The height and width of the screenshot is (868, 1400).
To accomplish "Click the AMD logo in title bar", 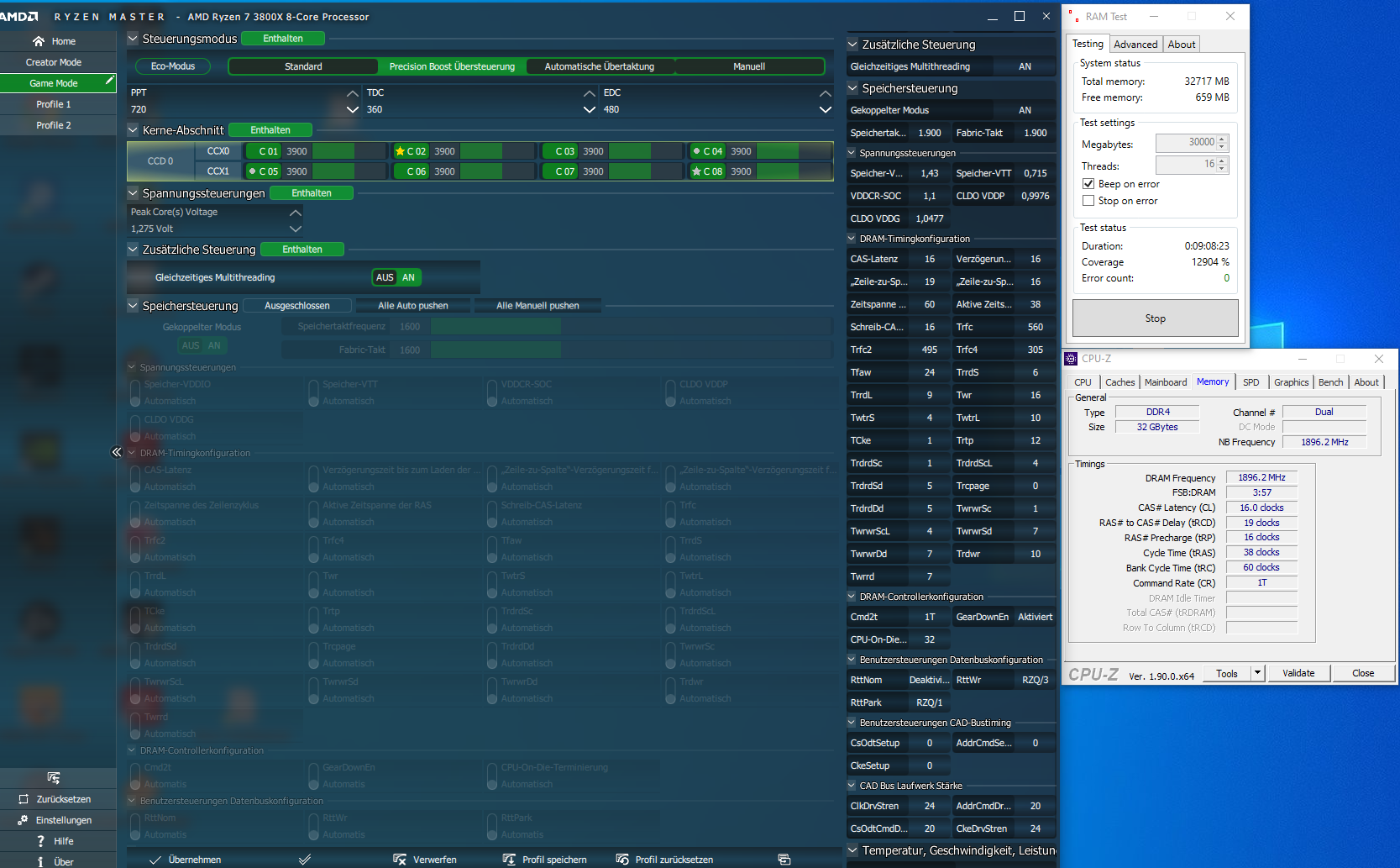I will pyautogui.click(x=19, y=17).
